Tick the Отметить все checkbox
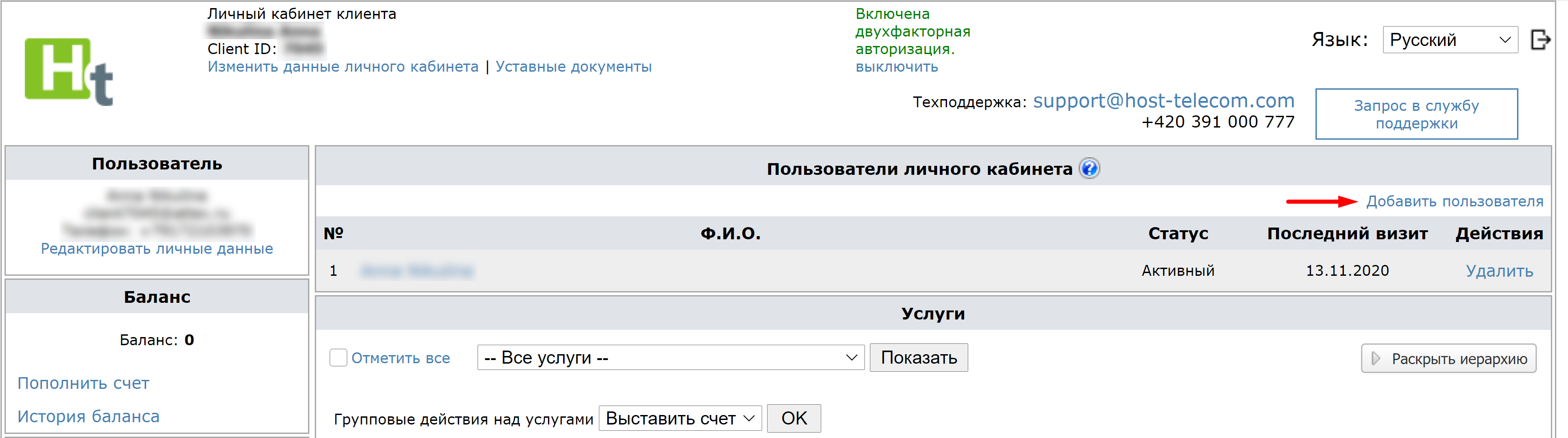Screen dimensions: 1568x438 coord(338,358)
